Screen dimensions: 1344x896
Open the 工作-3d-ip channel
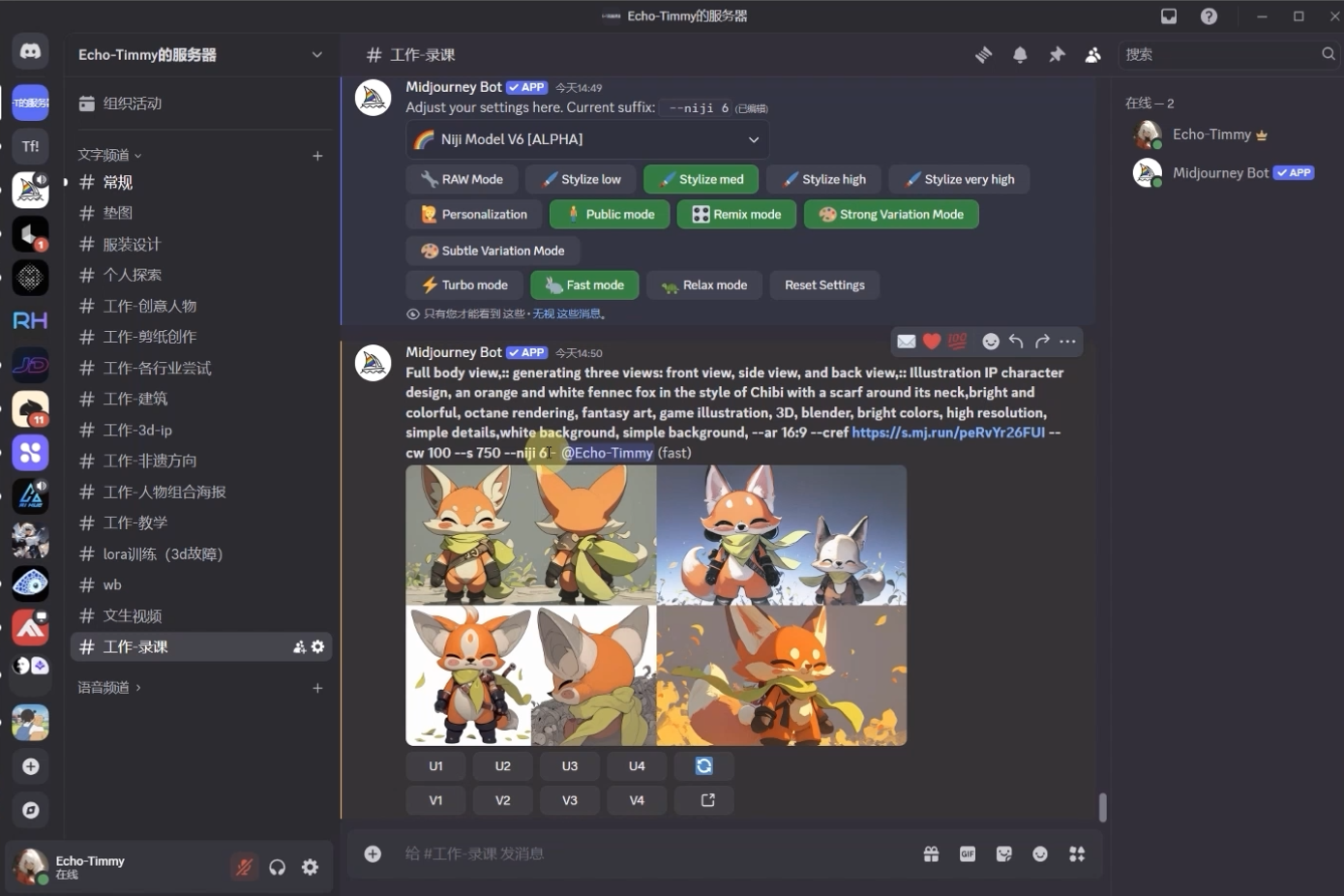[201, 430]
